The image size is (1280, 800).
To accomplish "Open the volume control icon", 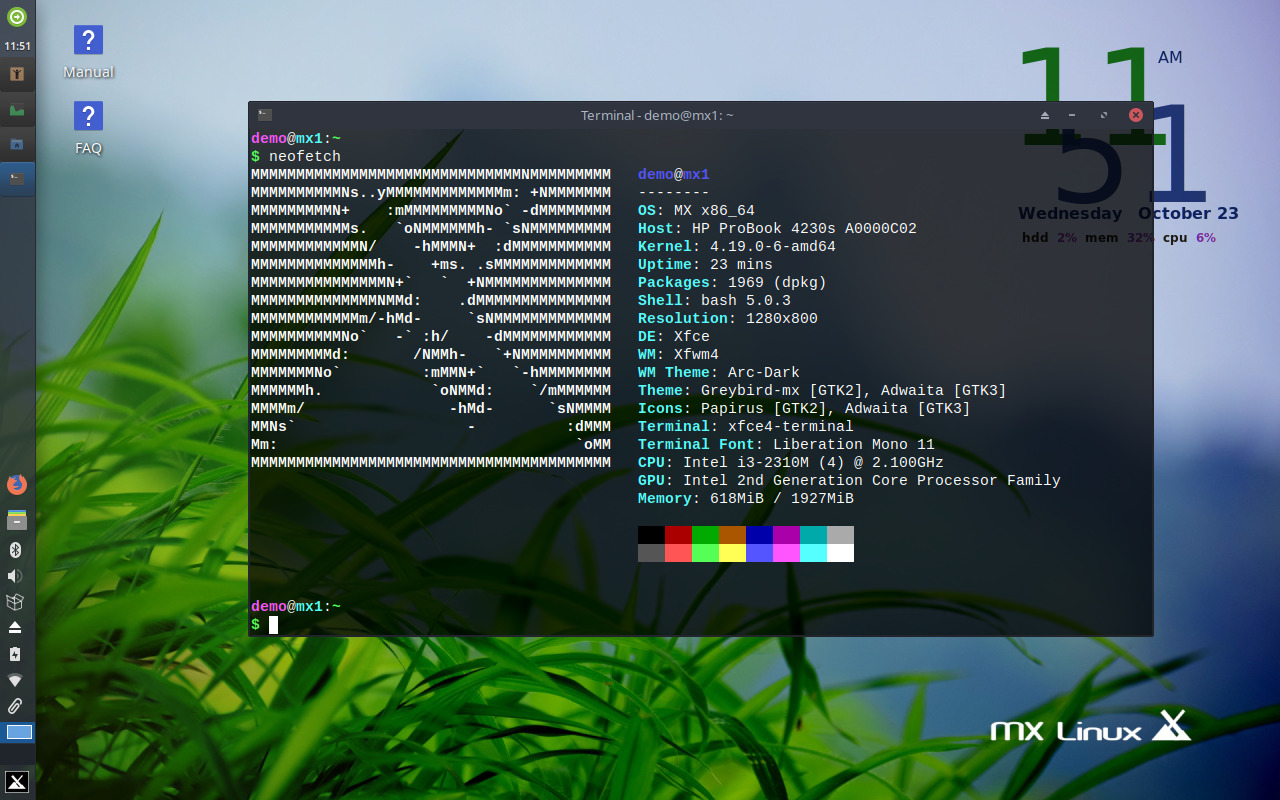I will coord(15,575).
